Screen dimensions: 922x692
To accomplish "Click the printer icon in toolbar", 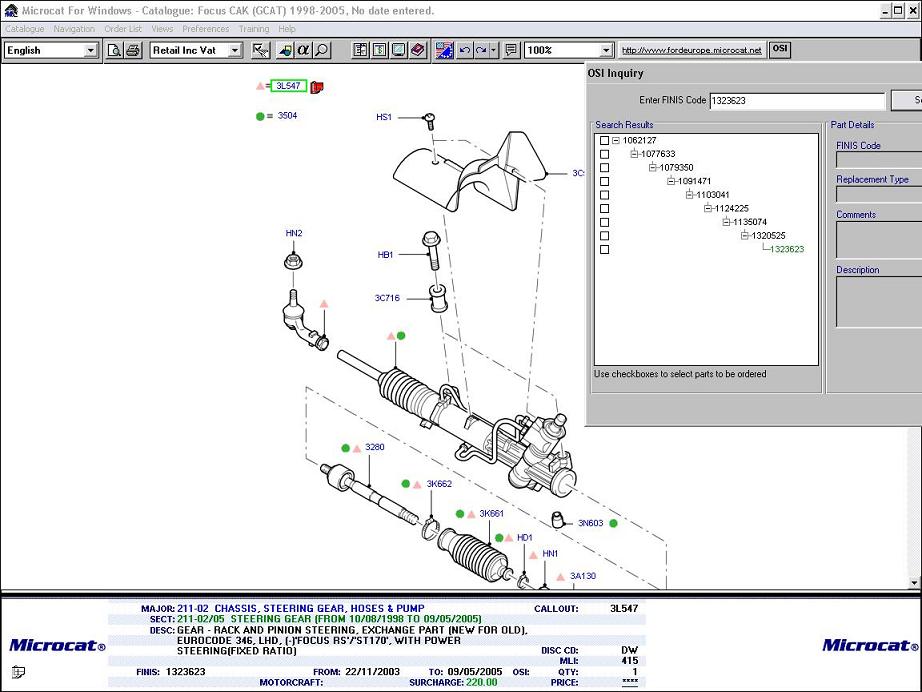I will pyautogui.click(x=132, y=50).
